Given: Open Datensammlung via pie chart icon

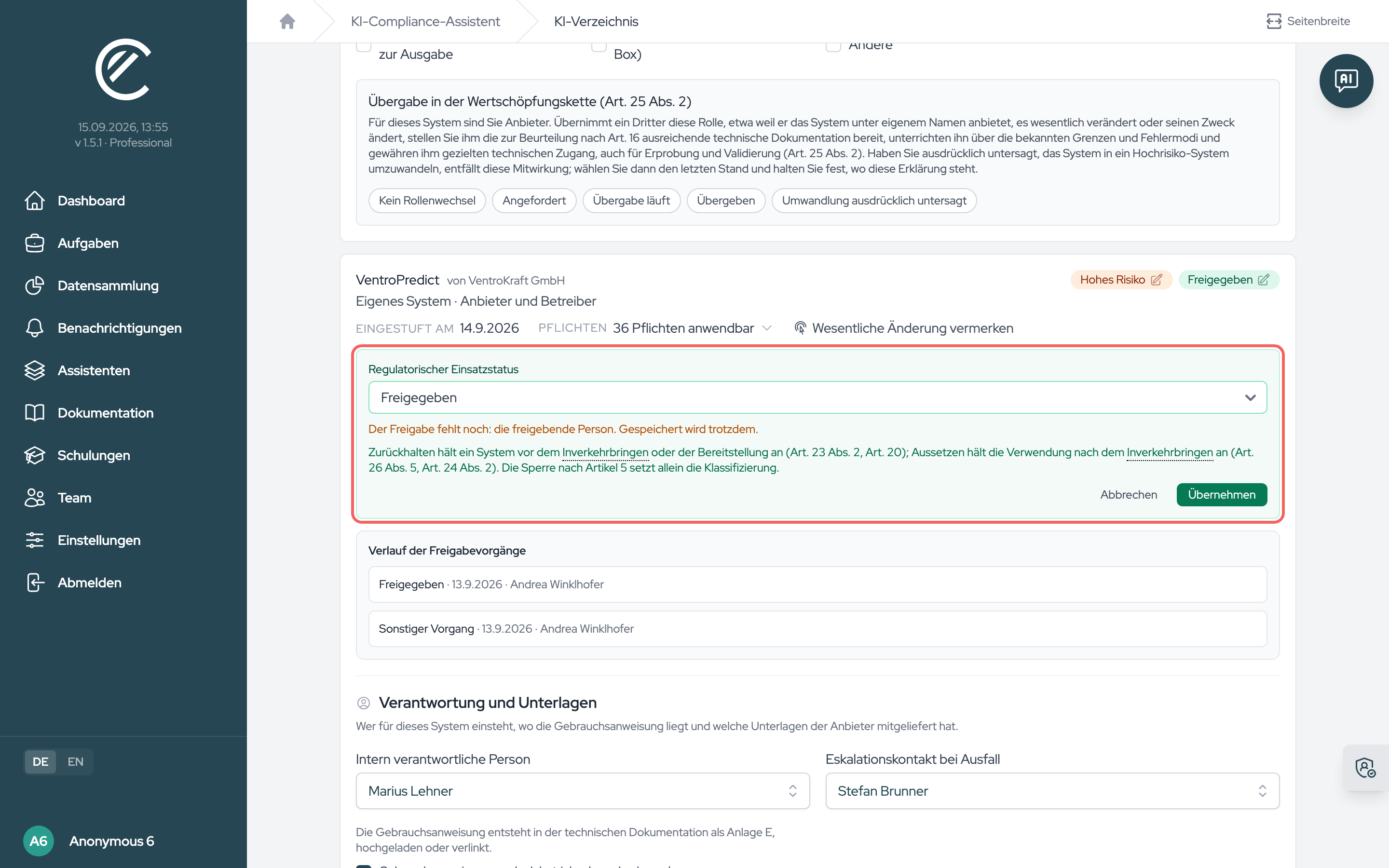Looking at the screenshot, I should coord(34,285).
